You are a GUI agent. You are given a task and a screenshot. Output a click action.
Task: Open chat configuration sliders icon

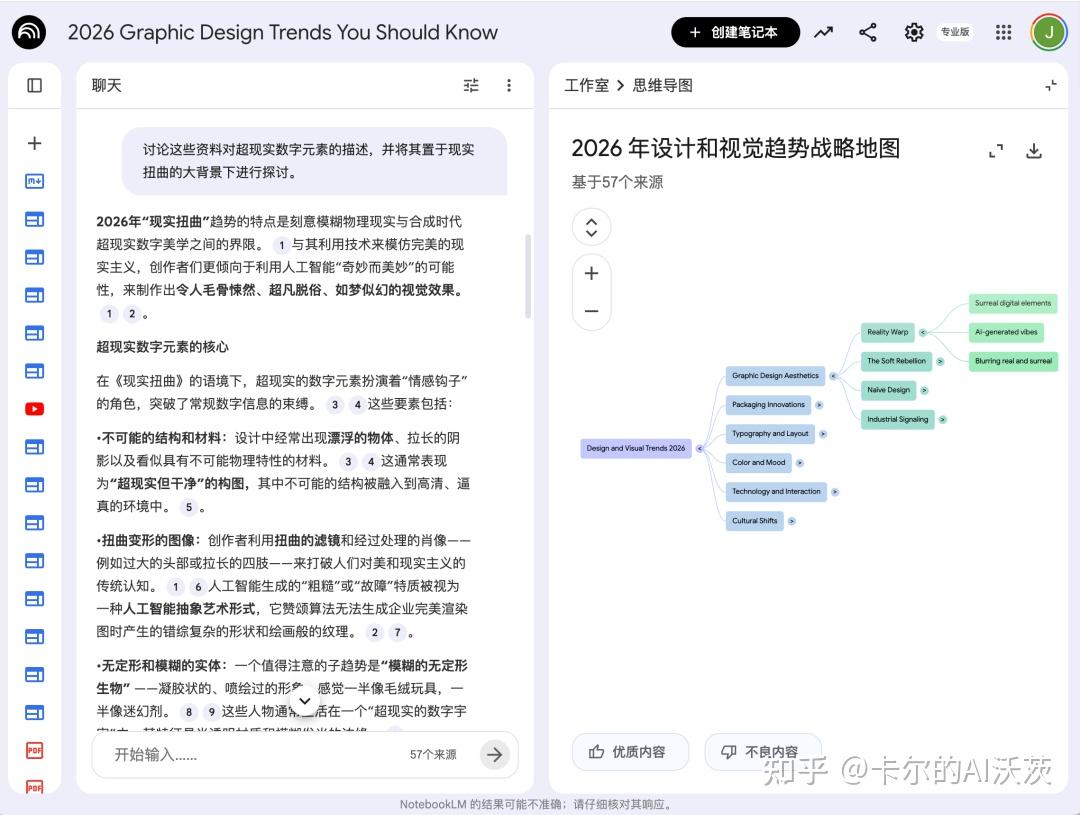point(471,86)
